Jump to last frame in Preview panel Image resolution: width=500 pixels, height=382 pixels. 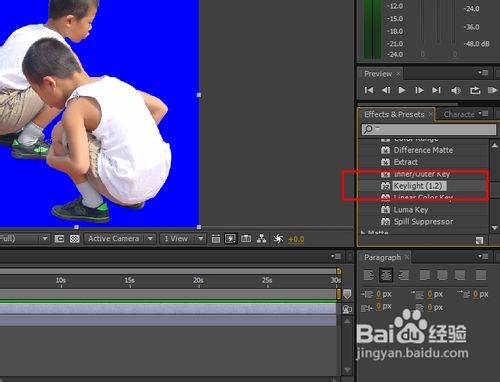point(436,90)
